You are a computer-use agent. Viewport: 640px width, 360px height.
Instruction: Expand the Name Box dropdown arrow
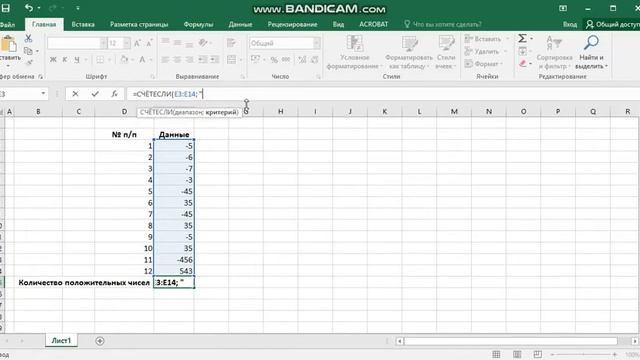point(43,93)
